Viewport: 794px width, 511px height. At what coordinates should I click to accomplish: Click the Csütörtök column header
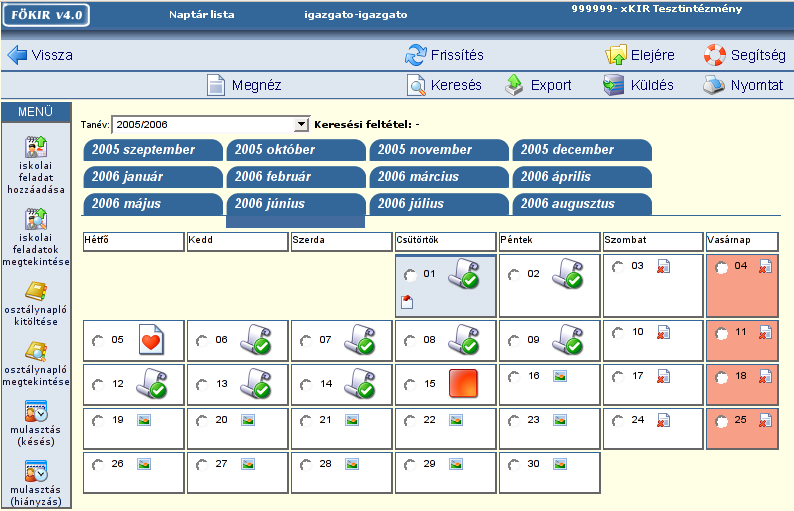(x=445, y=241)
